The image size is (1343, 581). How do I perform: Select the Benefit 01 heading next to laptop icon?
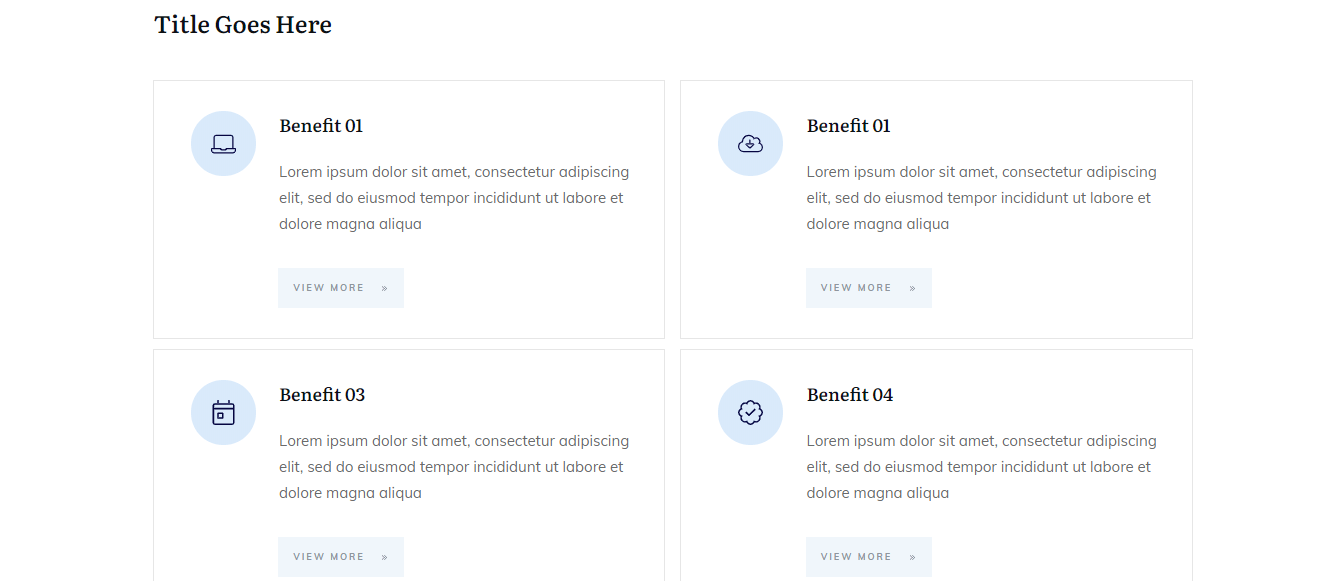pos(321,126)
